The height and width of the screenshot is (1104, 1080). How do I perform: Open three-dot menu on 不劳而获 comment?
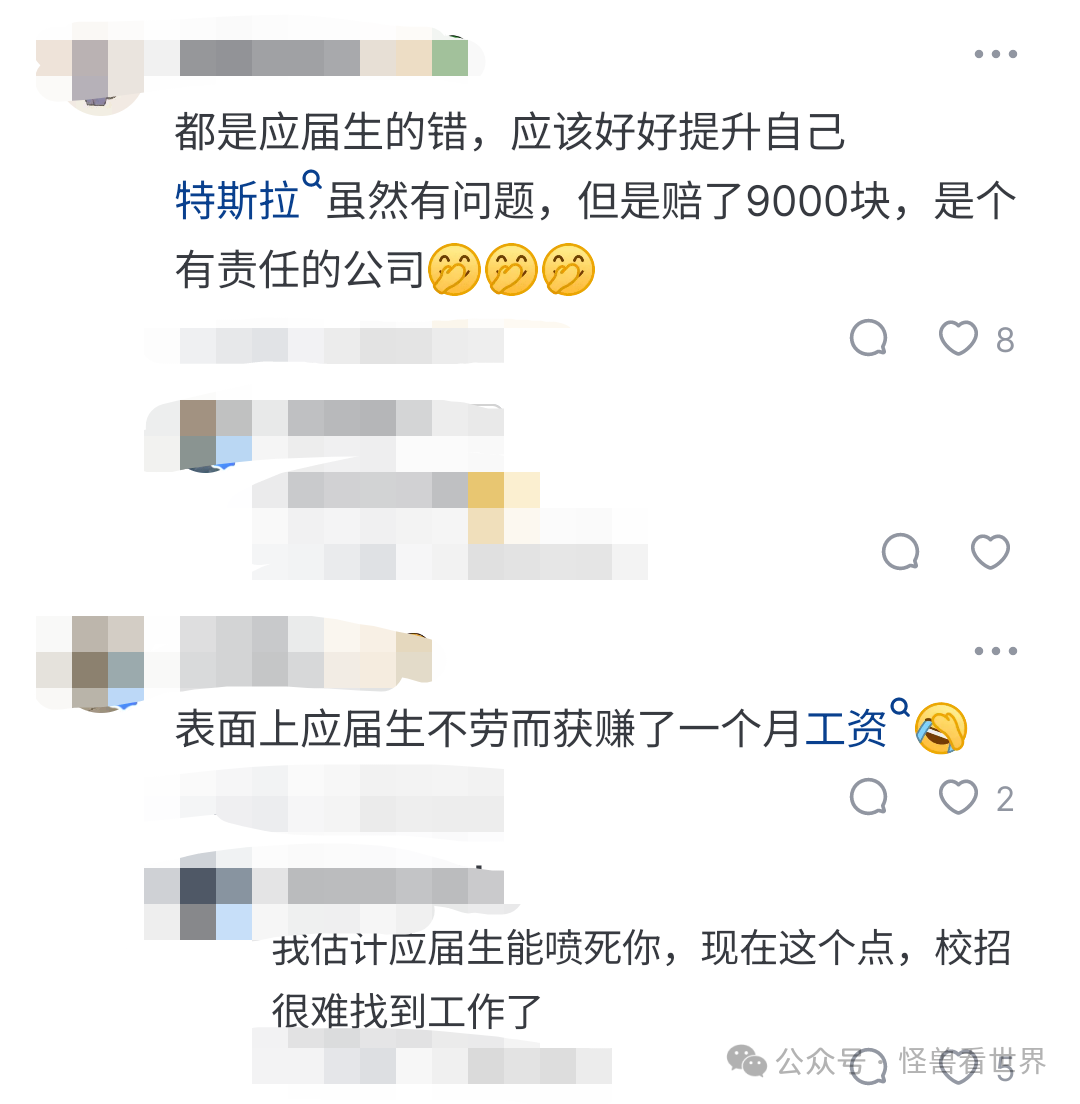pos(995,651)
